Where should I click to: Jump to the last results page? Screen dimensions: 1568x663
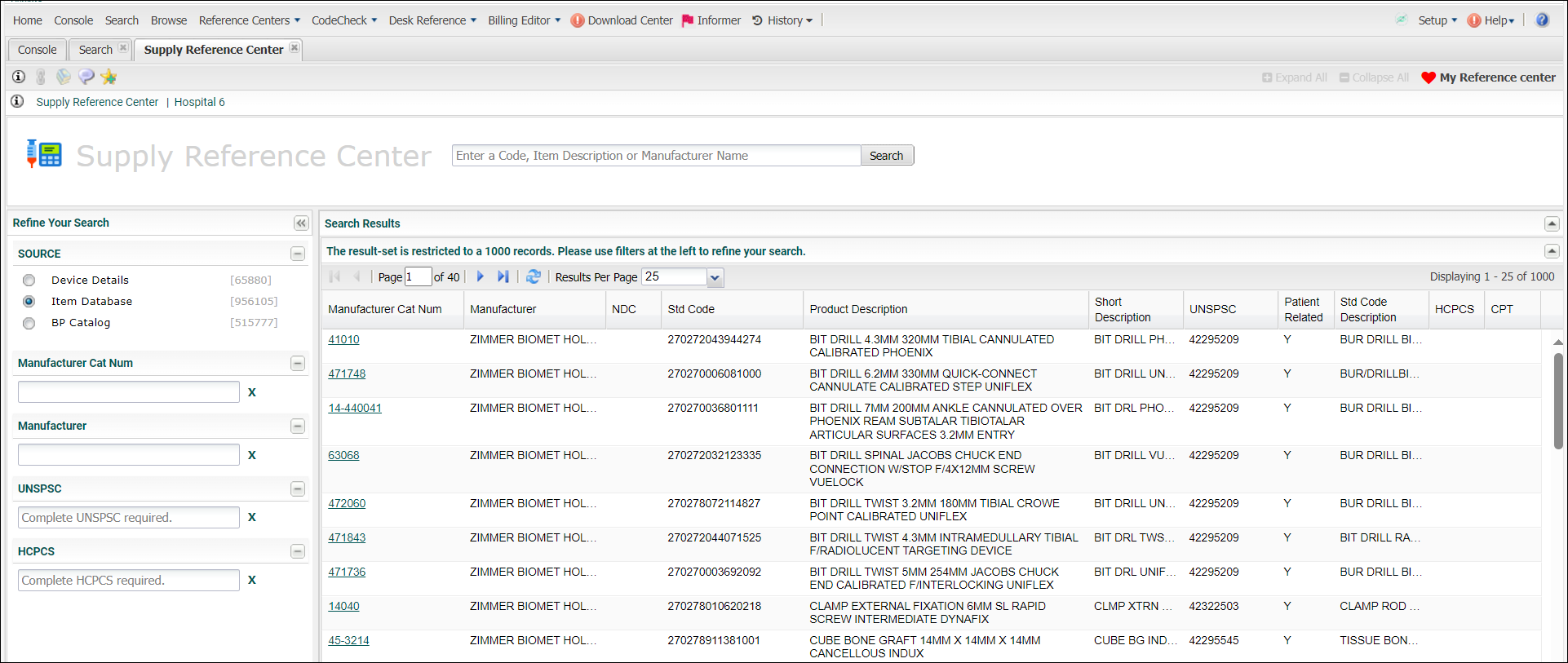pyautogui.click(x=503, y=277)
